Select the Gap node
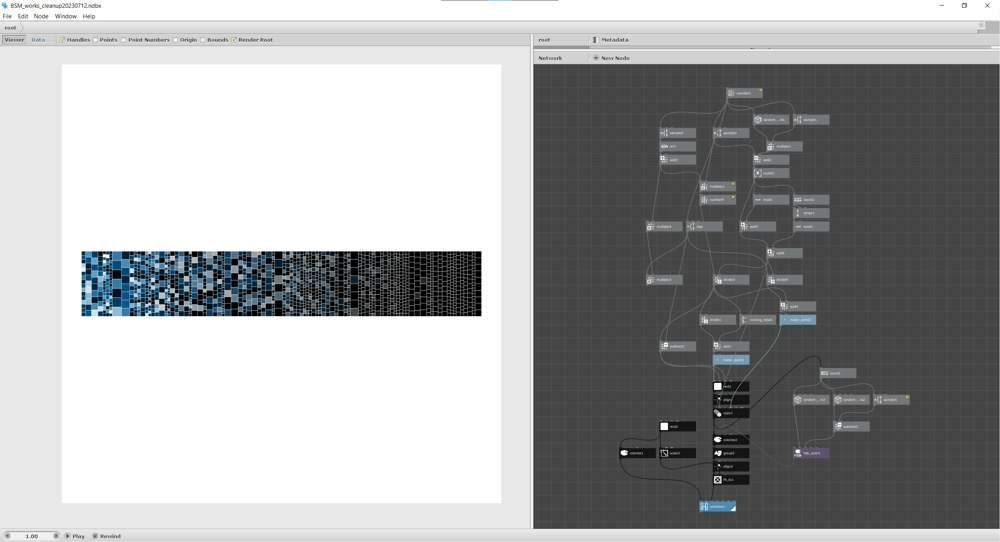This screenshot has height=542, width=1000. 704,227
